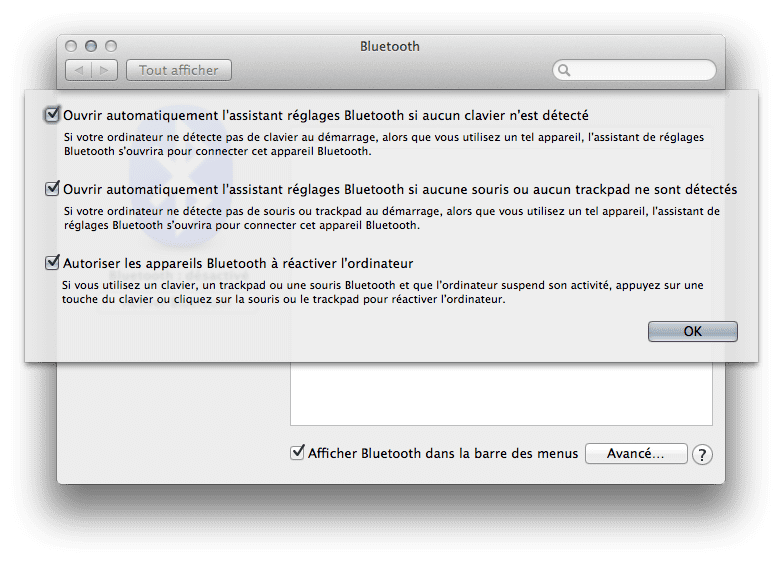
Task: Toggle auto-open assistant if no keyboard detected
Action: (x=52, y=115)
